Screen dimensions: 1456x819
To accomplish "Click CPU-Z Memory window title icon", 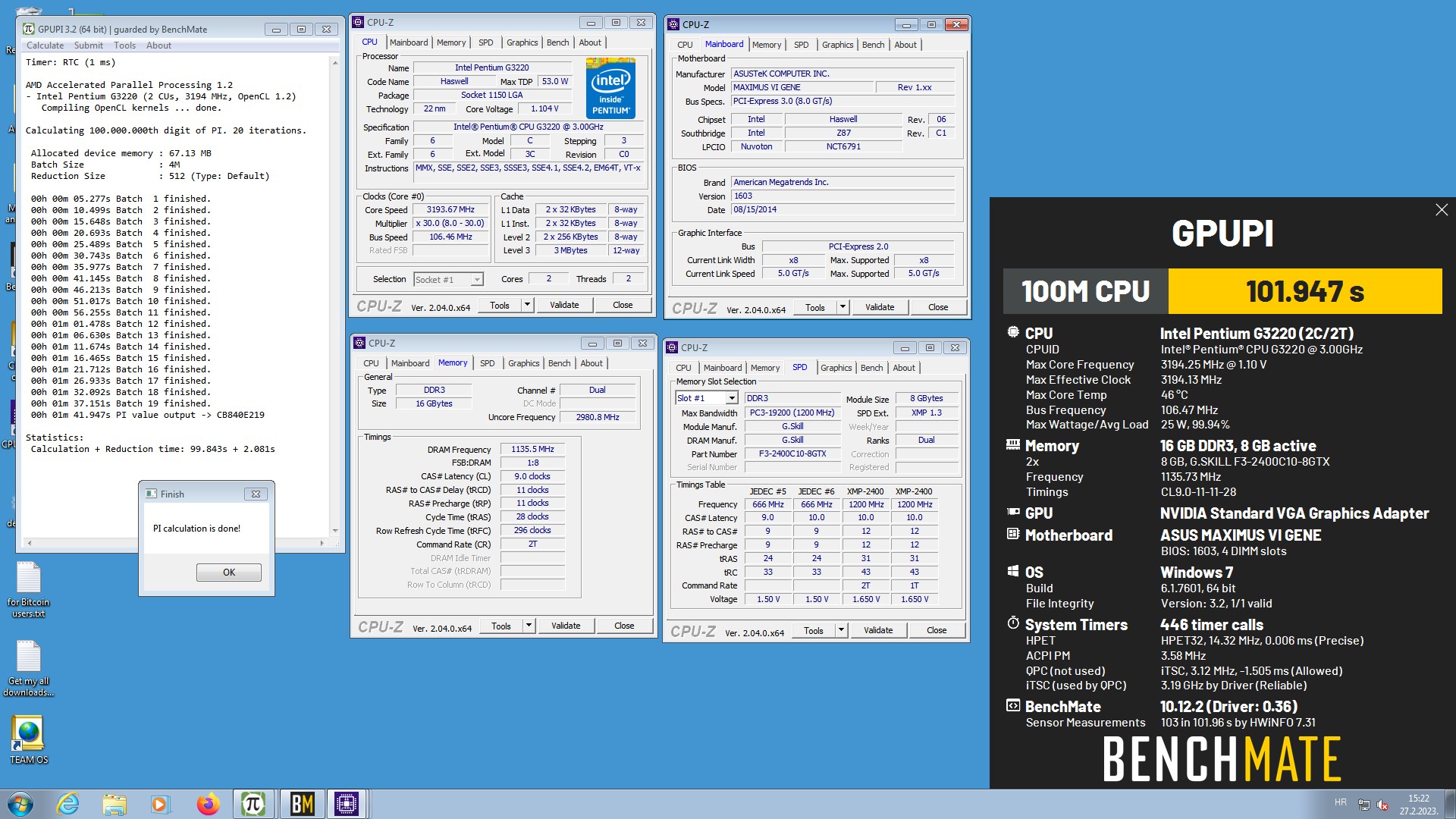I will [x=360, y=343].
